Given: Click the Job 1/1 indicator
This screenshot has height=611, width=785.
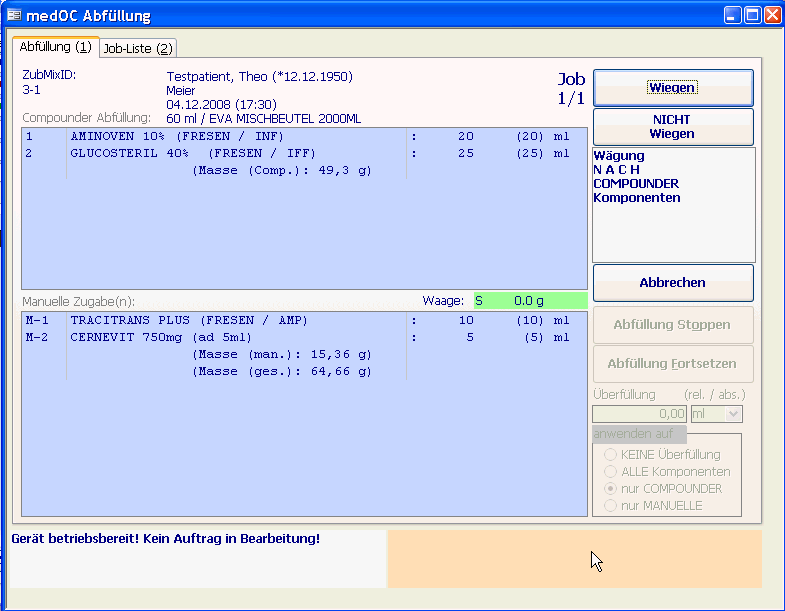Looking at the screenshot, I should (571, 89).
